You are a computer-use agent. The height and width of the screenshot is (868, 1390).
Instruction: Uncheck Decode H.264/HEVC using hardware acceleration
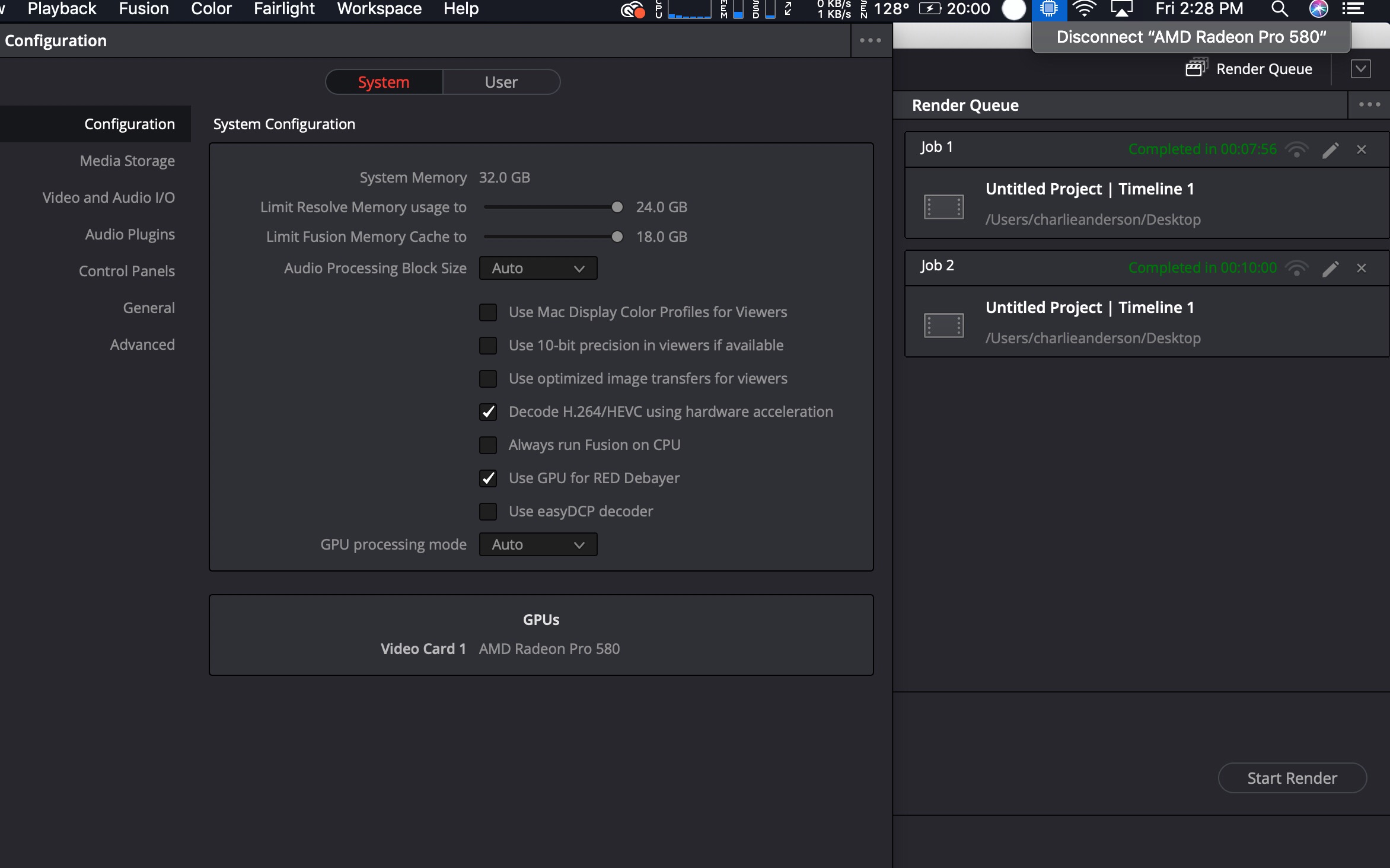[488, 412]
